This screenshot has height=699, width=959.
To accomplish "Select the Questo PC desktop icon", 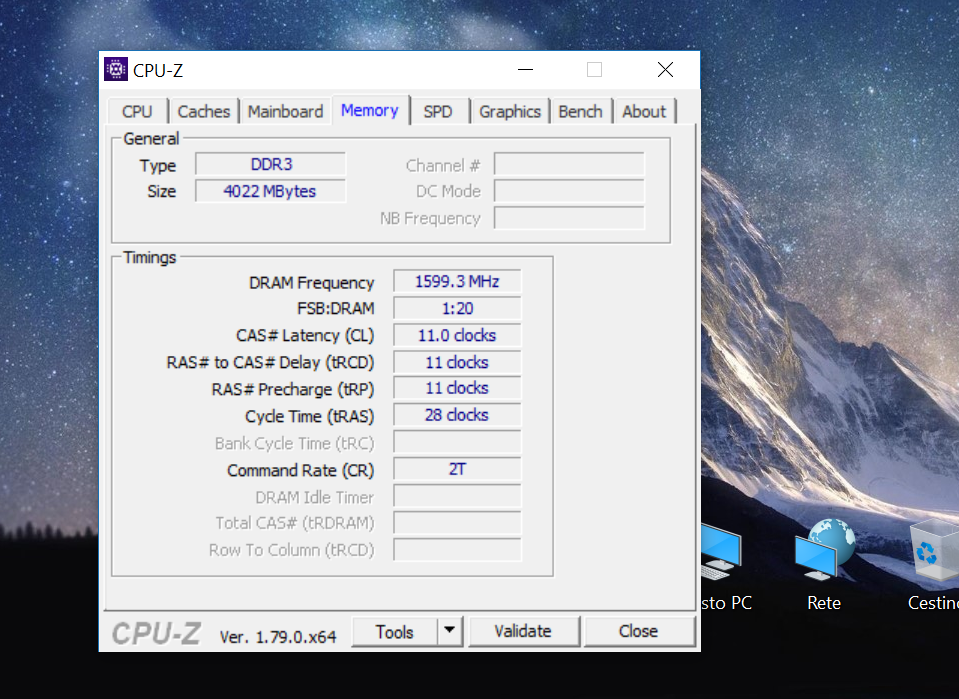I will coord(725,566).
